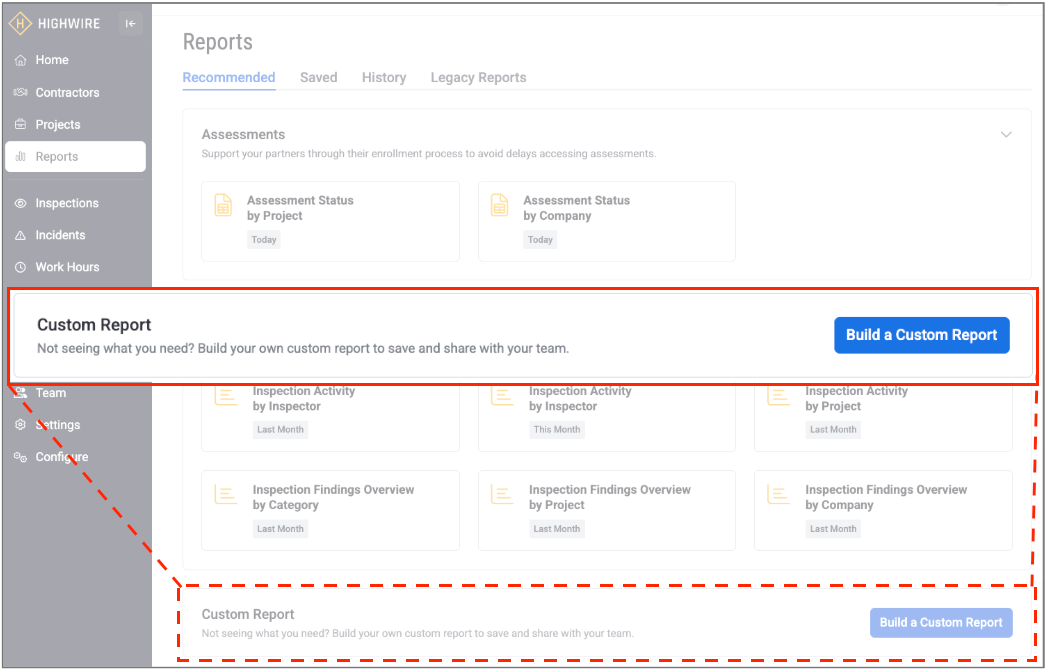Open Contractors via the handshake icon
Screen dimensions: 1047x670
21,92
